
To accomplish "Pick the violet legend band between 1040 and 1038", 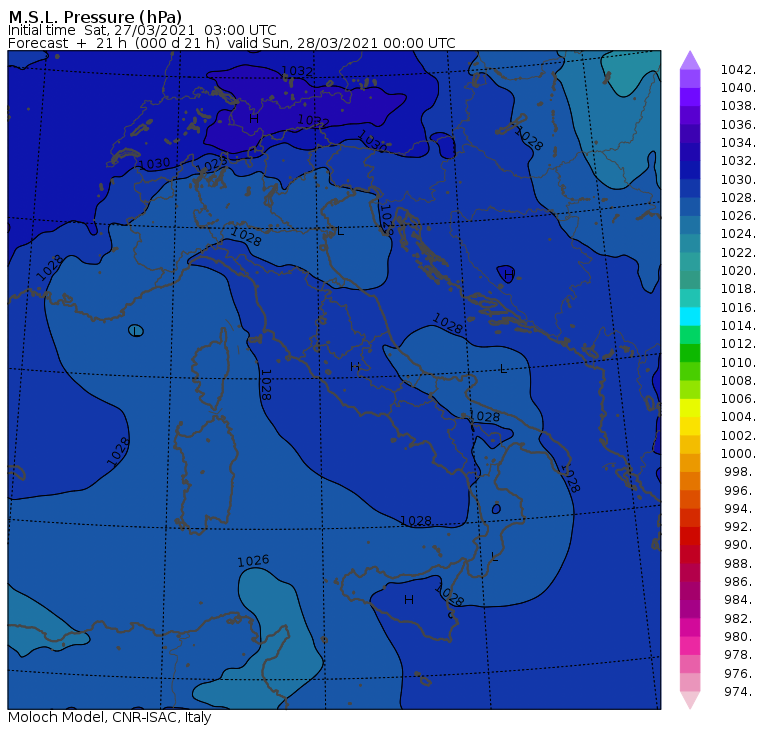I will coord(690,97).
